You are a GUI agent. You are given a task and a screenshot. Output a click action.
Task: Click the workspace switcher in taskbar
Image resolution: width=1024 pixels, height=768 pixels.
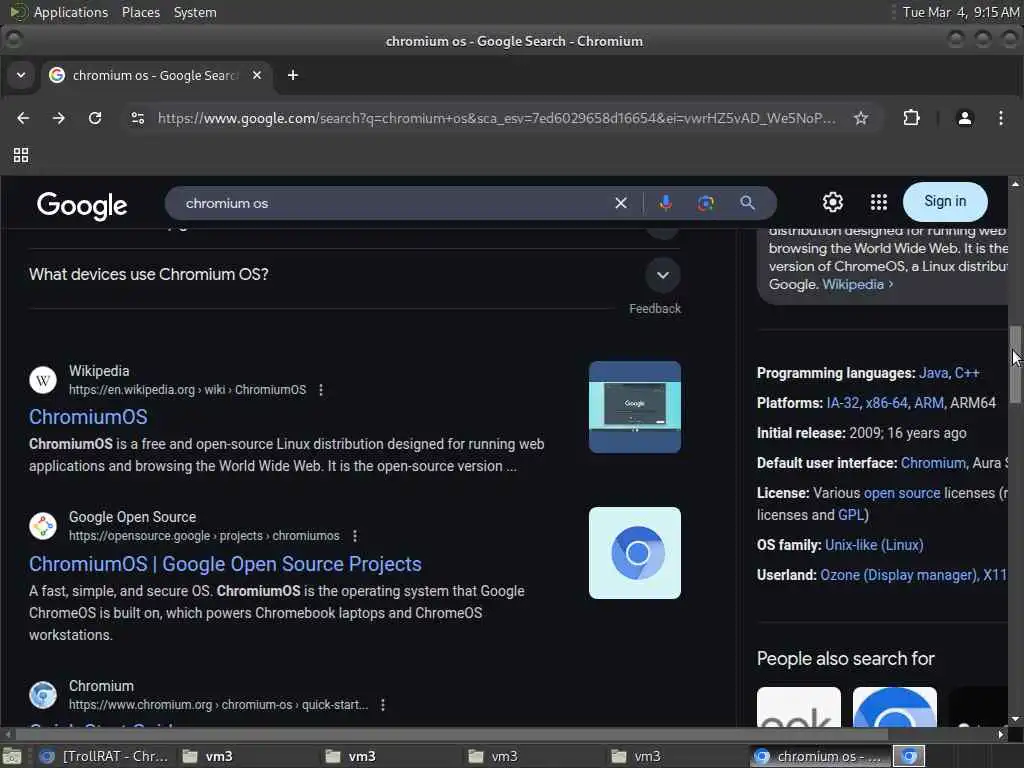909,756
